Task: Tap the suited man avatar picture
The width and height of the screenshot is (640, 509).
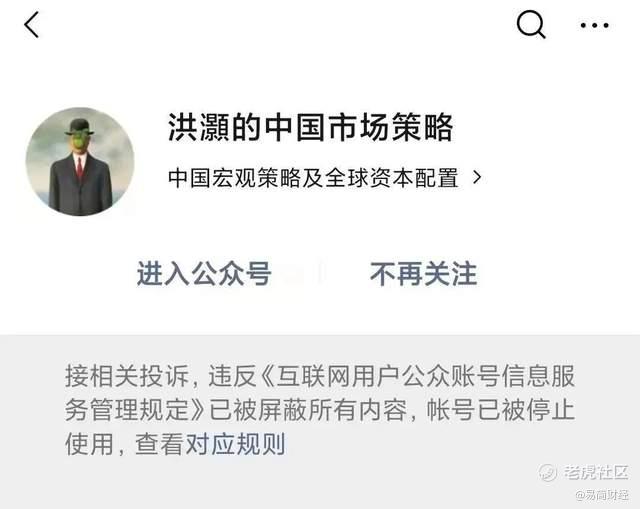Action: (80, 162)
